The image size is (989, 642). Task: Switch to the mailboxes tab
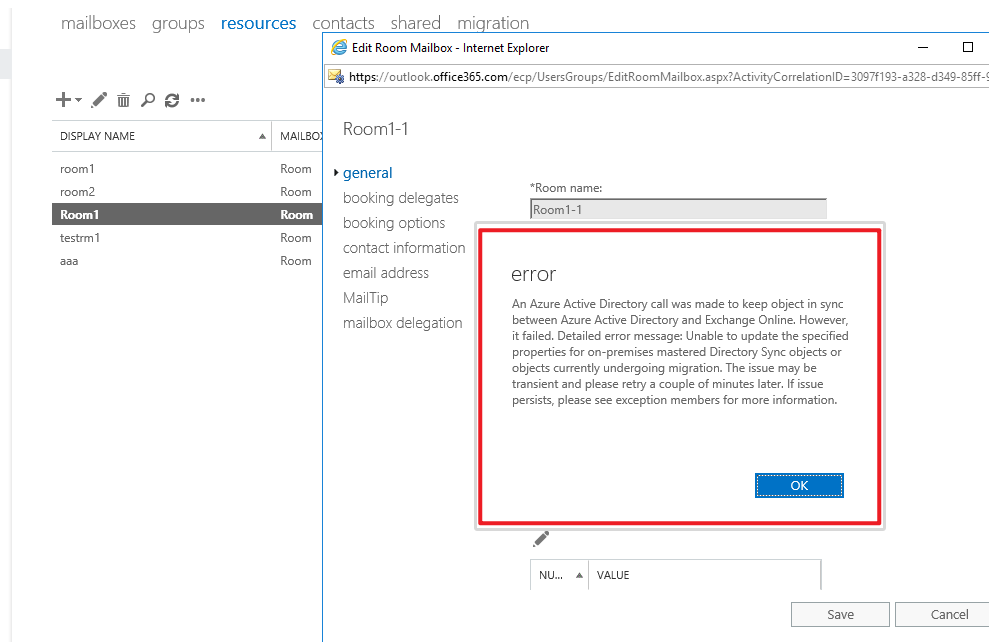[x=98, y=23]
